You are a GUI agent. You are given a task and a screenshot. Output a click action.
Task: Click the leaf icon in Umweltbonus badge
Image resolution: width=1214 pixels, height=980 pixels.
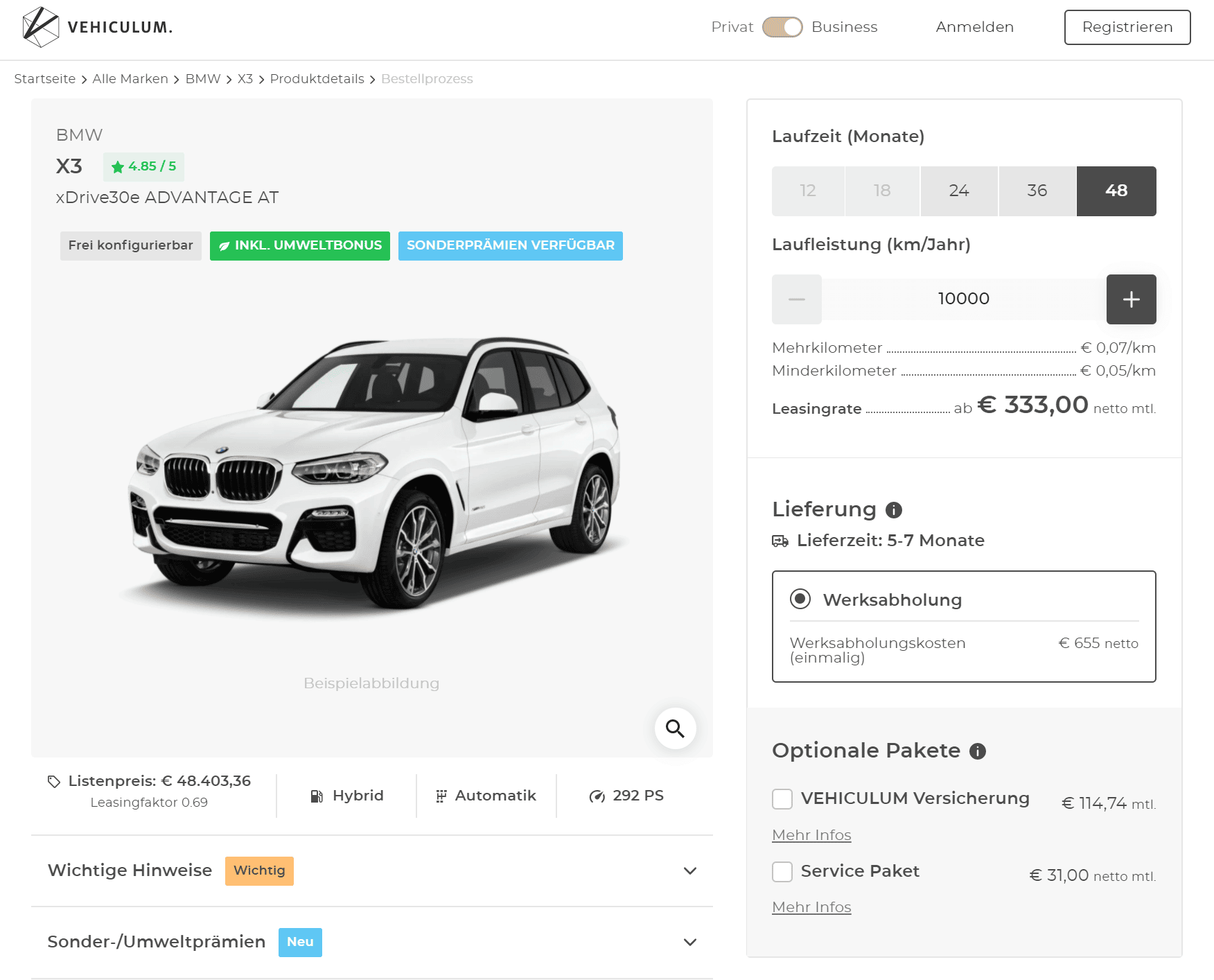coord(224,246)
